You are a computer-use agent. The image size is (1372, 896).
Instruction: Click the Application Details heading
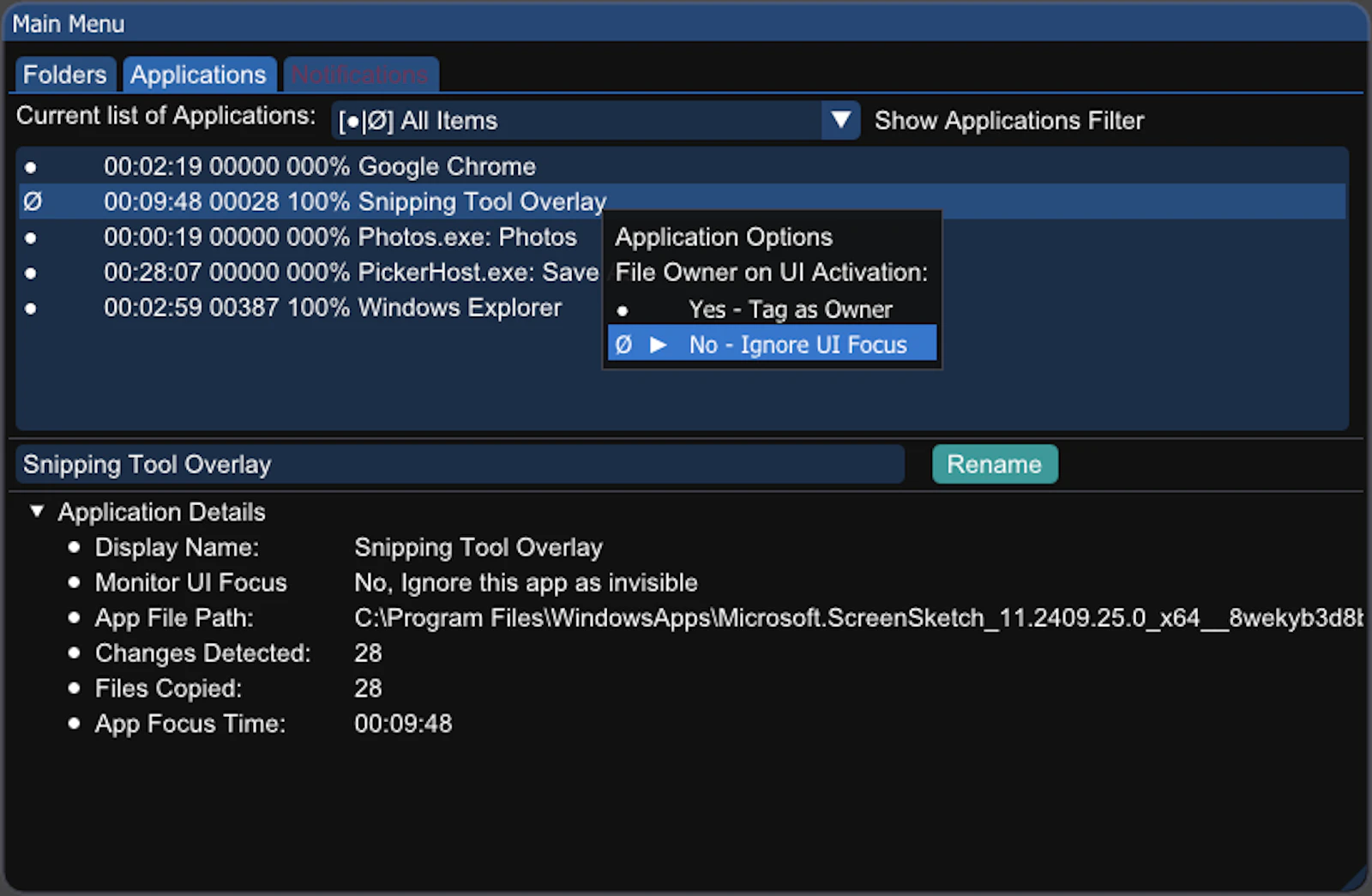coord(161,512)
